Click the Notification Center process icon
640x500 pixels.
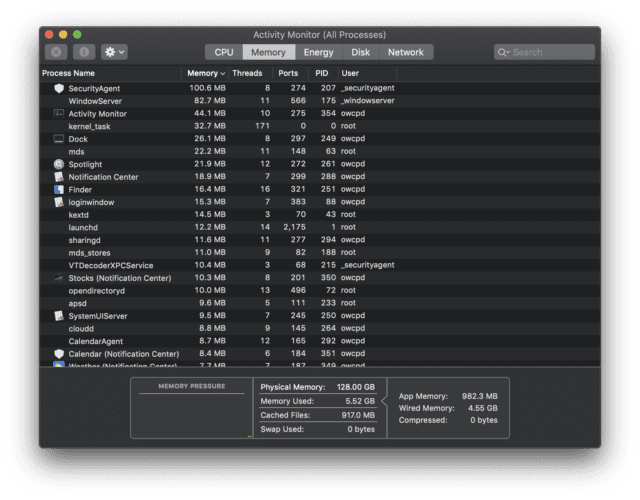[59, 177]
